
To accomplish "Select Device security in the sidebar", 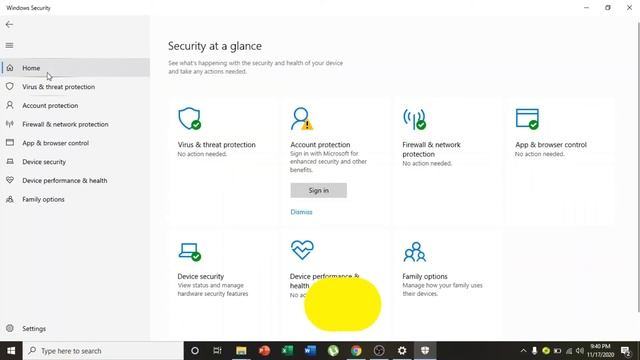I will pos(75,162).
